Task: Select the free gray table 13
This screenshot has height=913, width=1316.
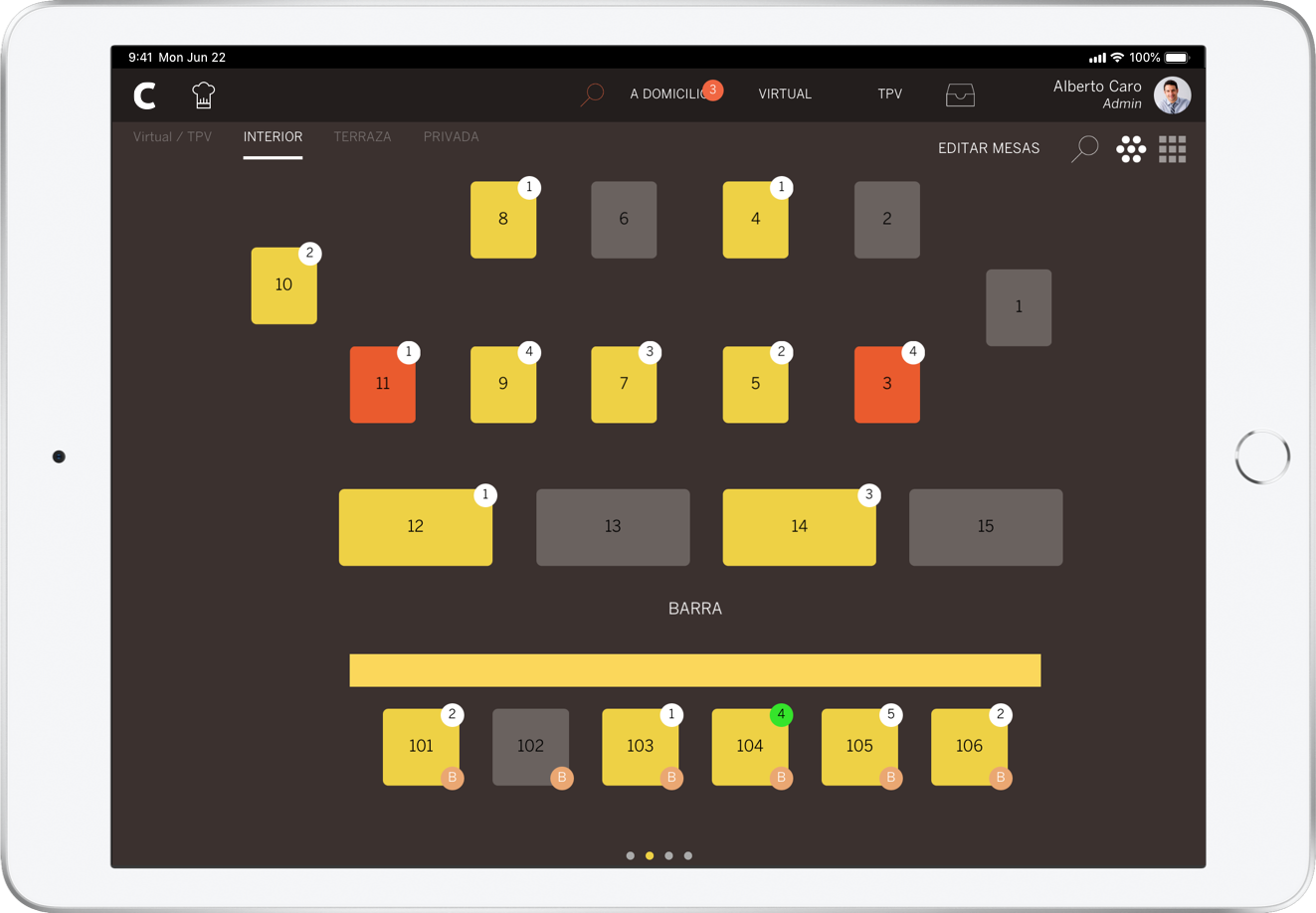Action: pyautogui.click(x=613, y=527)
